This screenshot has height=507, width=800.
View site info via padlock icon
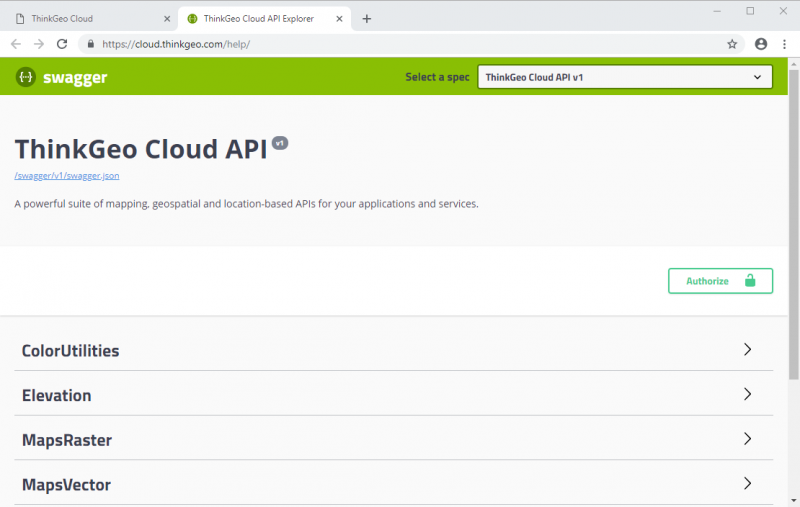91,44
